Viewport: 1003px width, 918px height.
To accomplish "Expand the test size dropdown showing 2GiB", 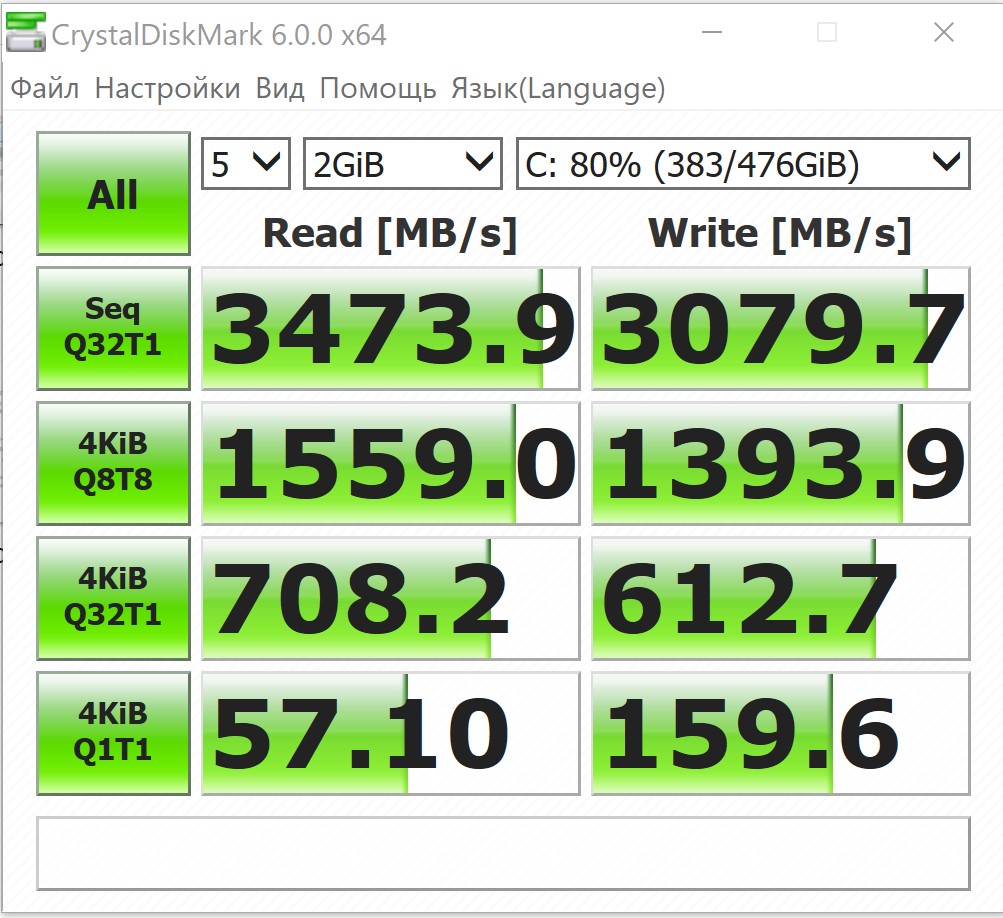I will 402,164.
